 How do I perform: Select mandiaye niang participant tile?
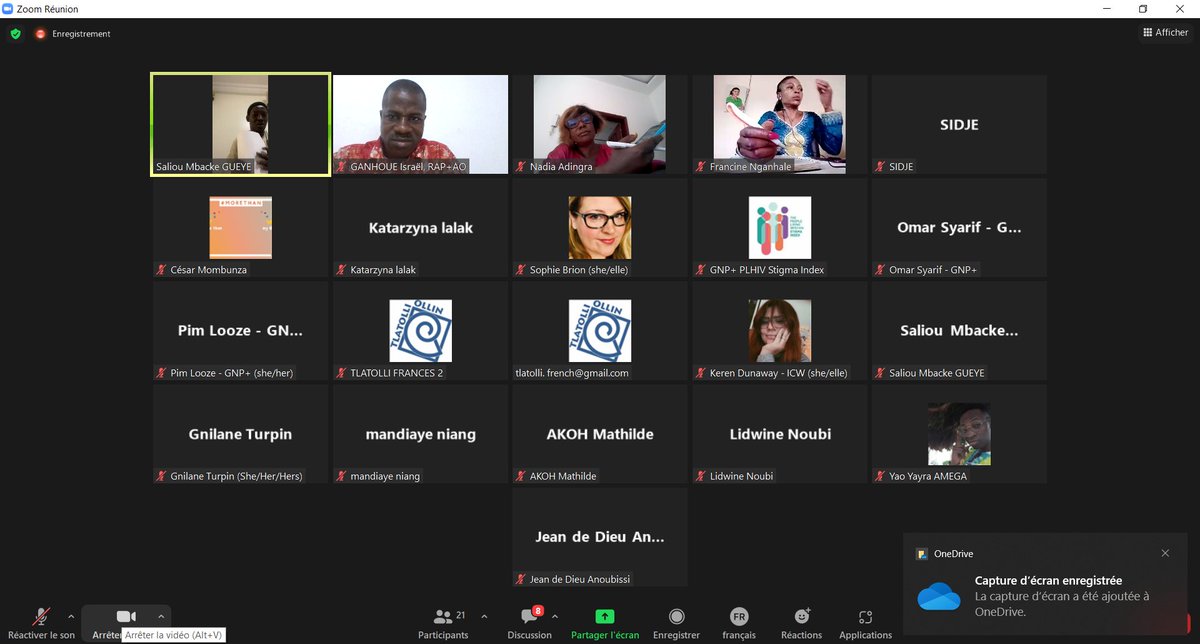tap(420, 434)
